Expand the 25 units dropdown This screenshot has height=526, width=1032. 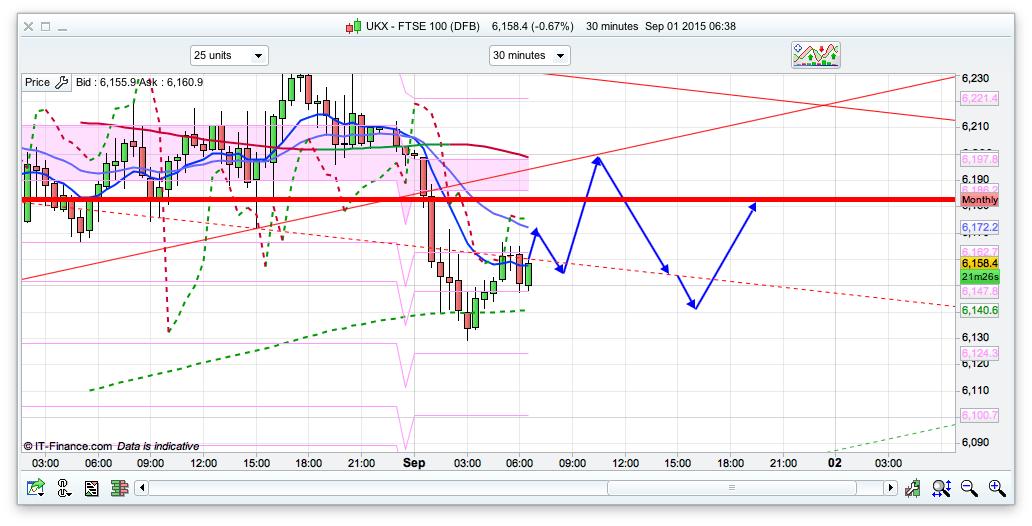tap(229, 55)
